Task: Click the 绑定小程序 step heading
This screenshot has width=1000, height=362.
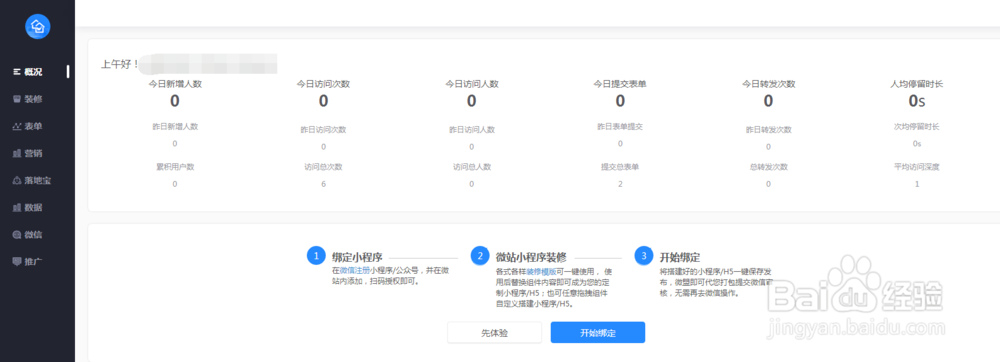Action: click(x=357, y=257)
